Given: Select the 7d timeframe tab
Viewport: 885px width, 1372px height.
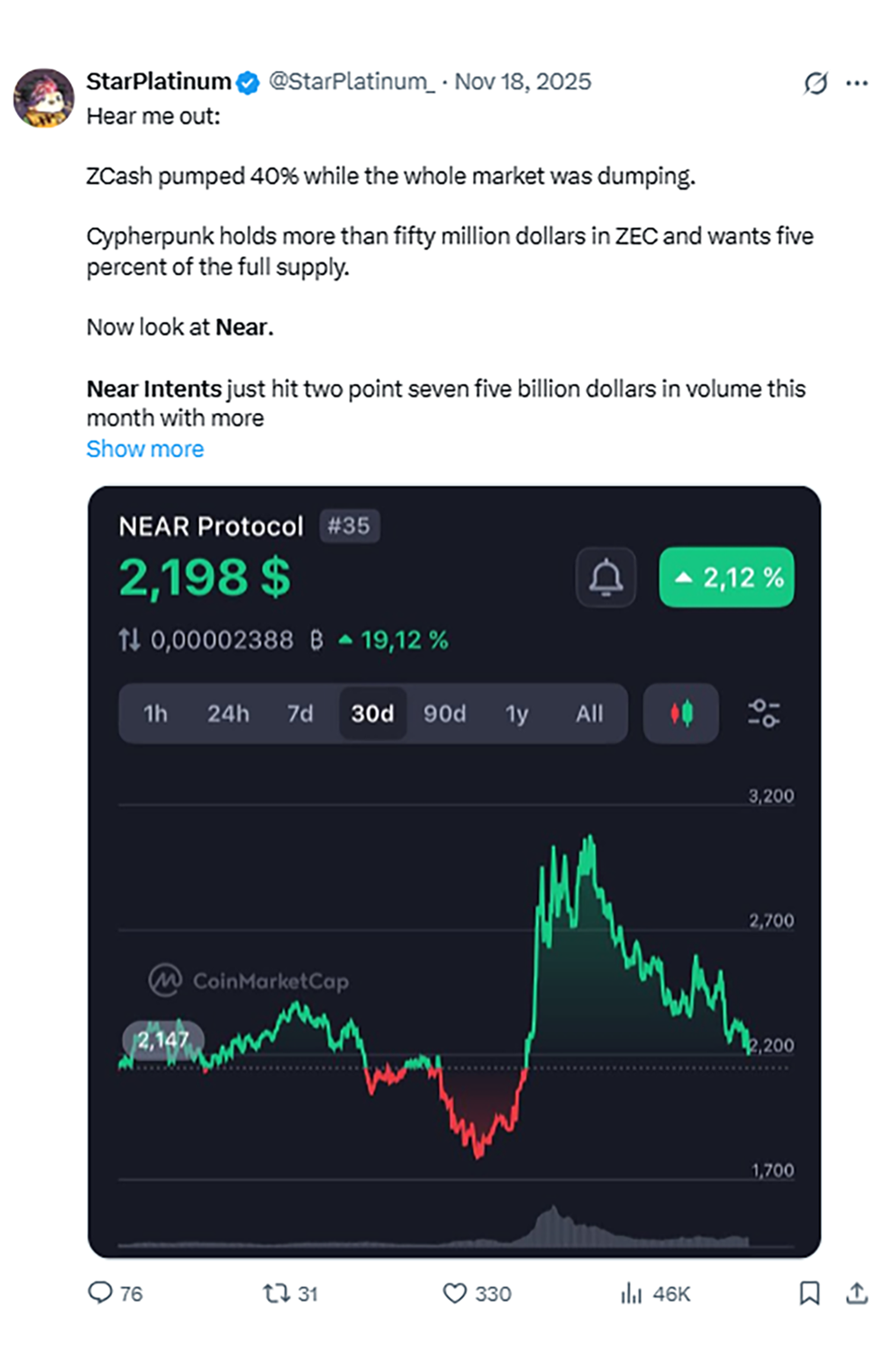Looking at the screenshot, I should pyautogui.click(x=300, y=714).
